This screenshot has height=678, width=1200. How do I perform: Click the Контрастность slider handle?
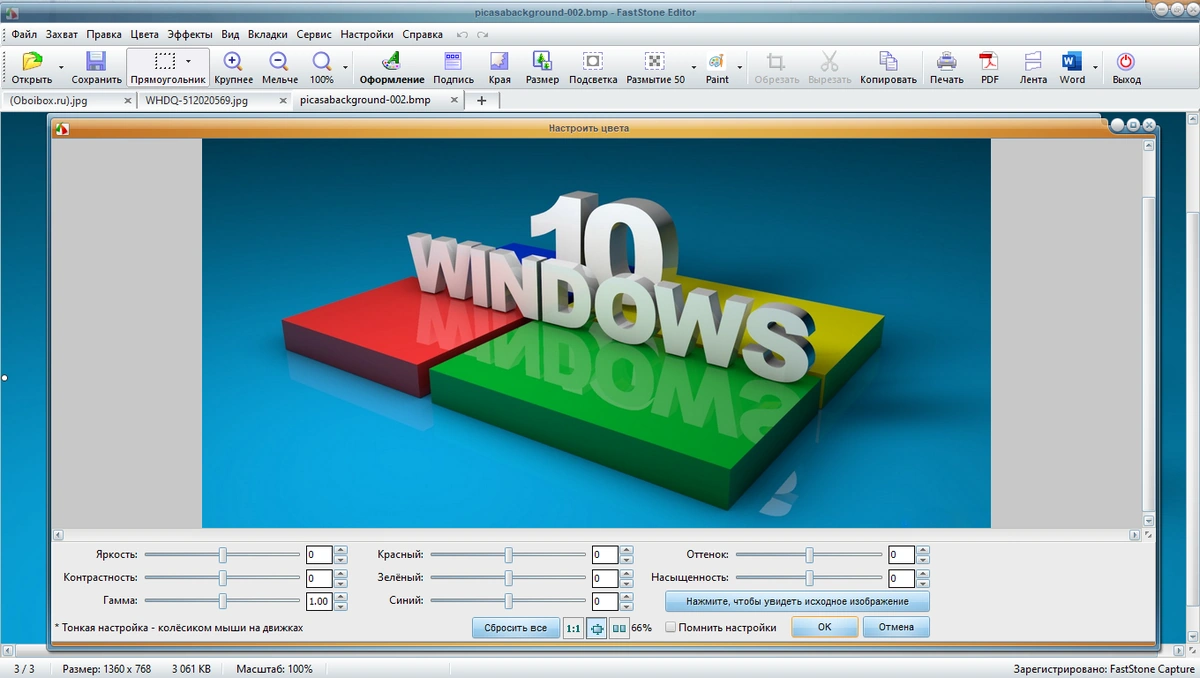[223, 578]
